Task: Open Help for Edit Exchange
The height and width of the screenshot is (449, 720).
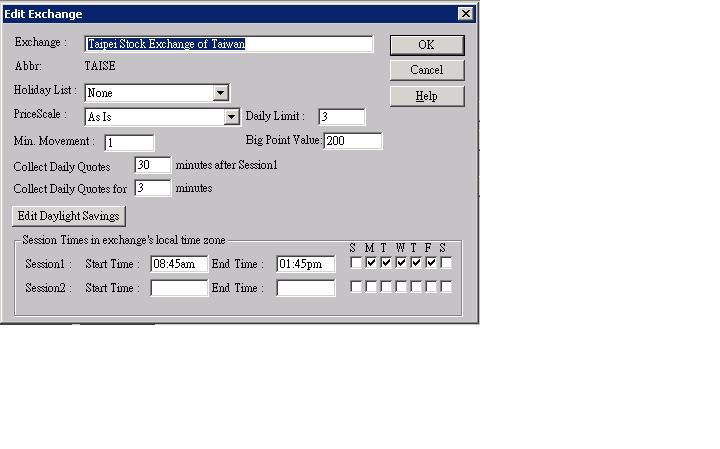Action: tap(427, 96)
